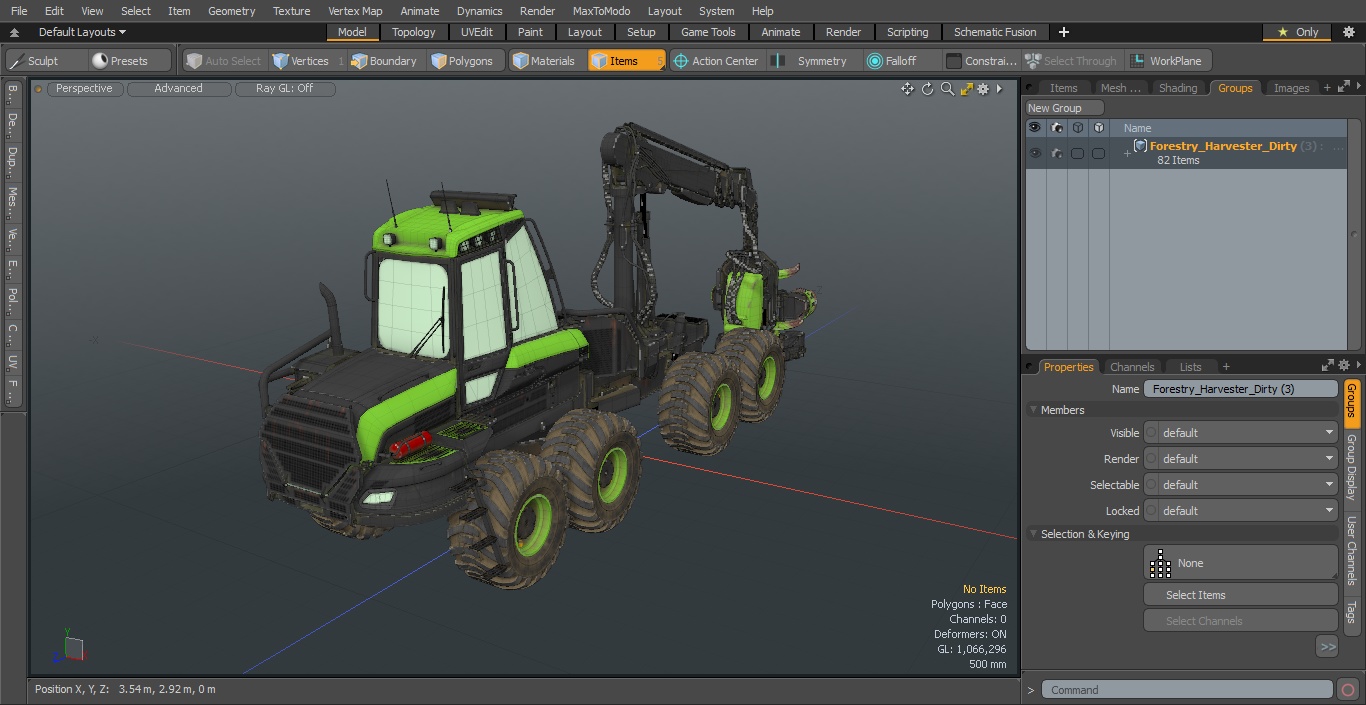Open viewport settings gear icon
This screenshot has width=1366, height=705.
click(x=983, y=89)
